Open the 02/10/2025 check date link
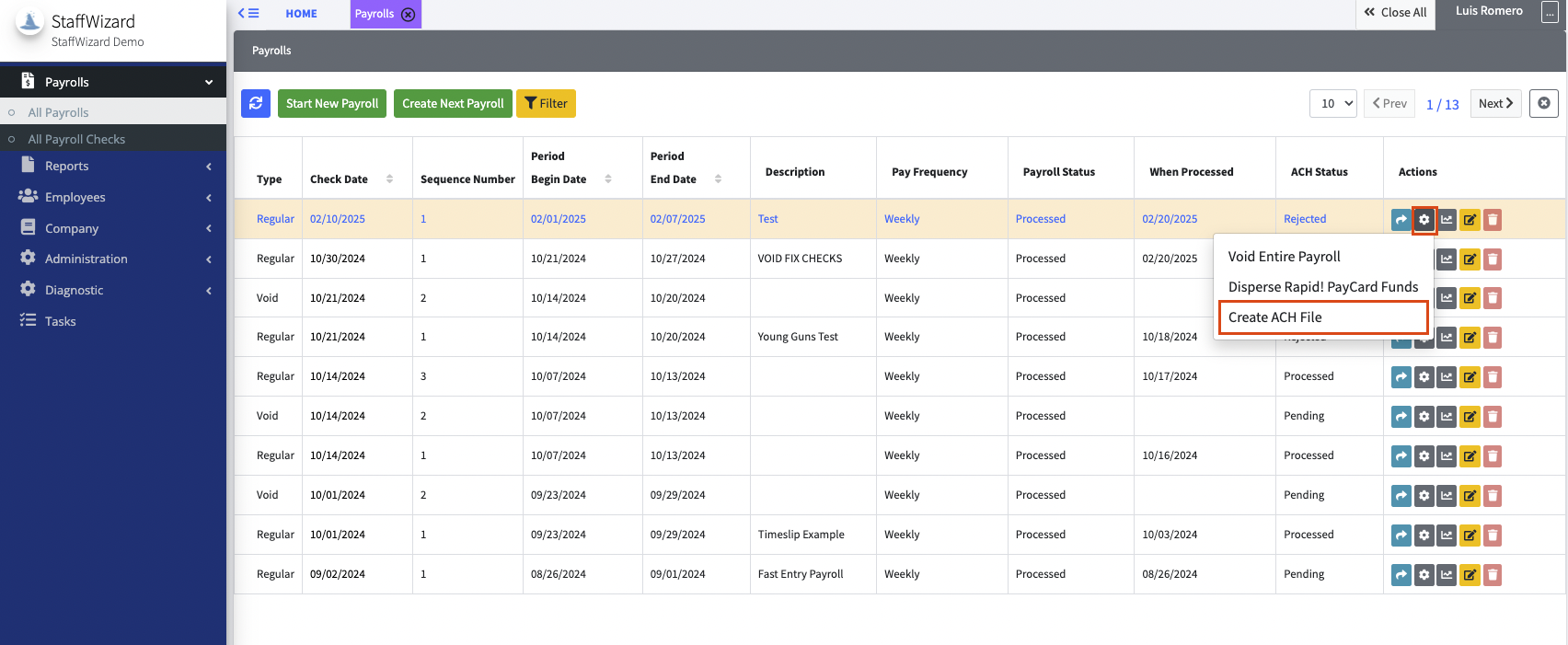 (338, 219)
